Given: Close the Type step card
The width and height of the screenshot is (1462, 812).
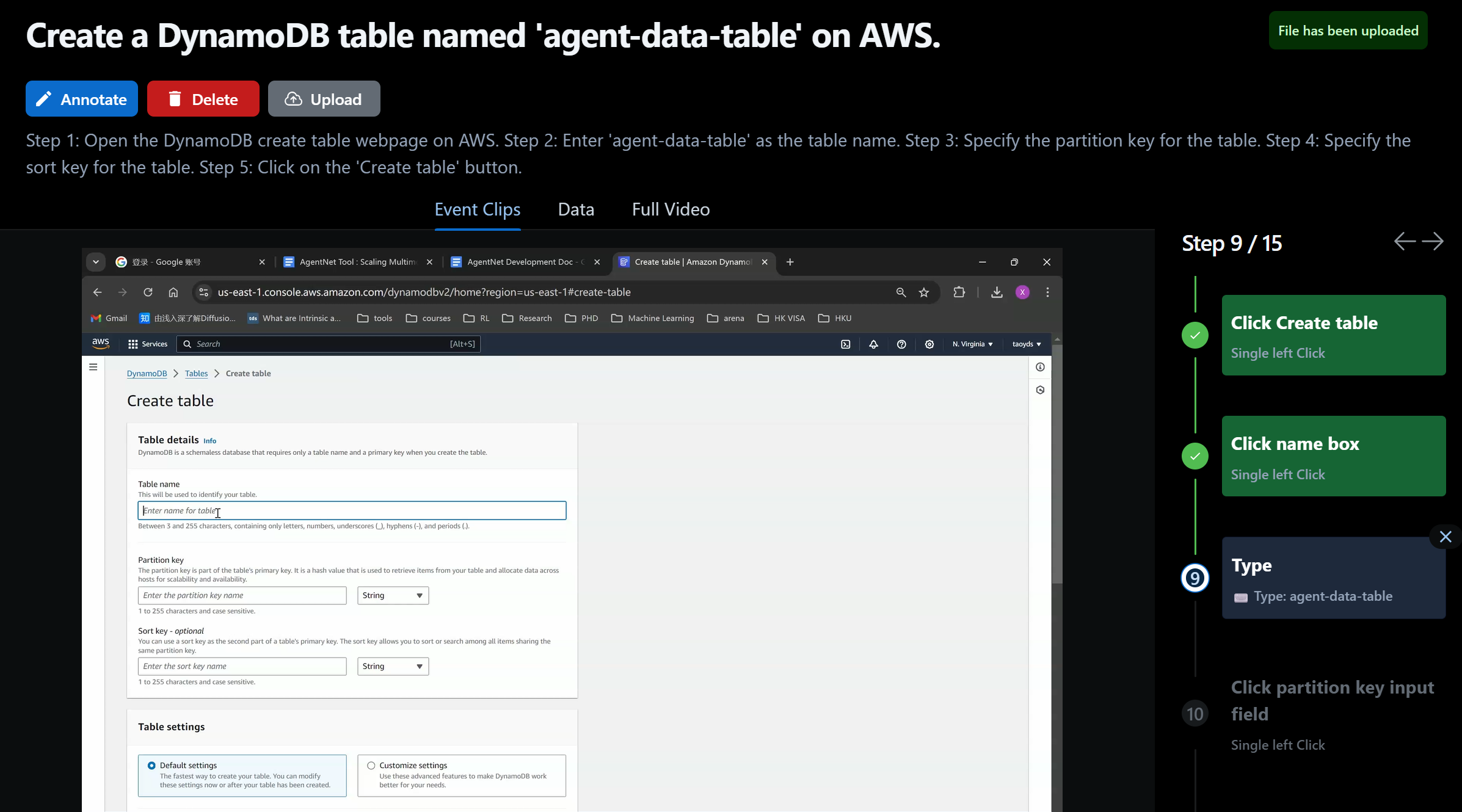Looking at the screenshot, I should [x=1445, y=537].
